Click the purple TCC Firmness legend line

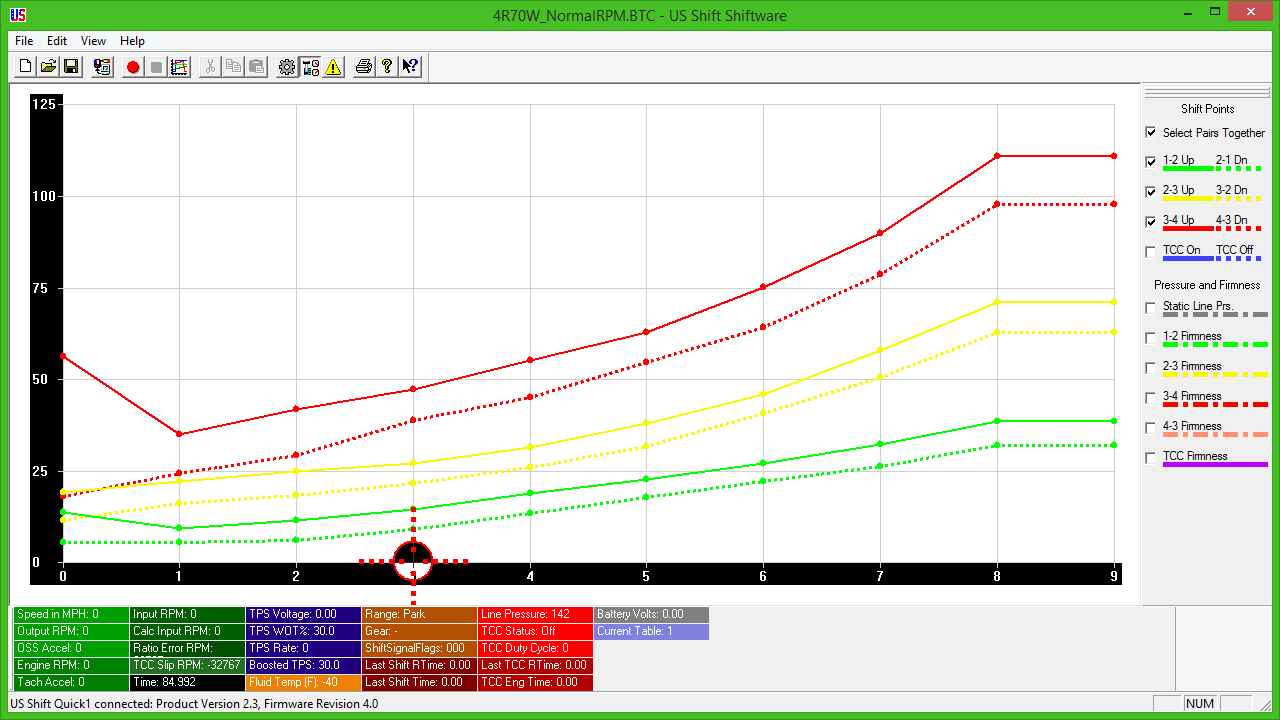point(1215,465)
